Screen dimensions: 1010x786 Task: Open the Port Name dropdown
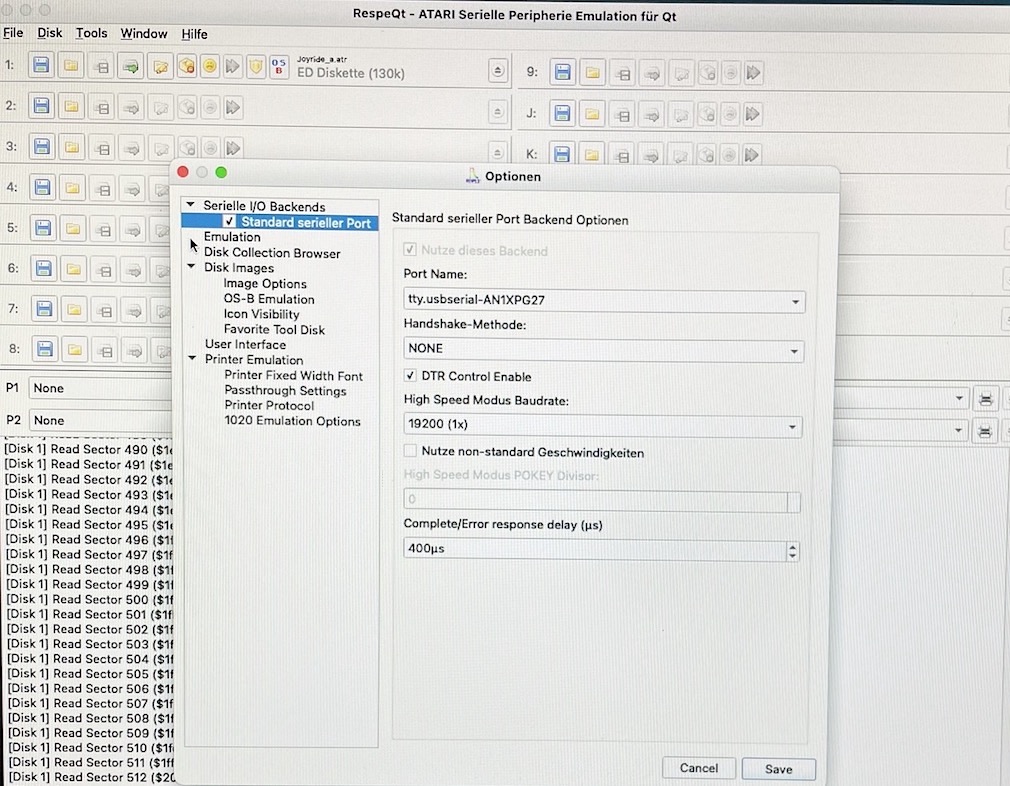click(604, 300)
